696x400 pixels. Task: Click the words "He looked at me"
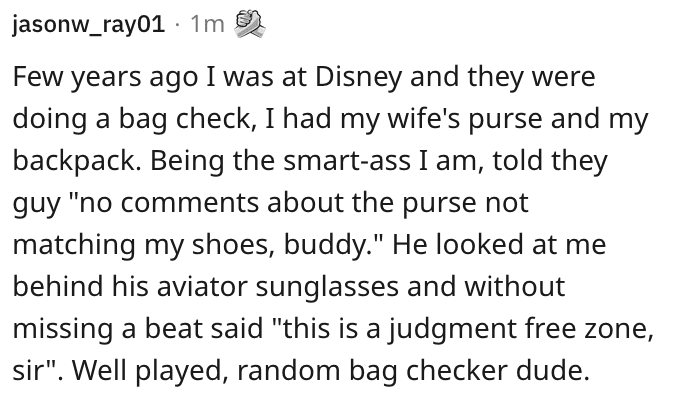click(499, 245)
